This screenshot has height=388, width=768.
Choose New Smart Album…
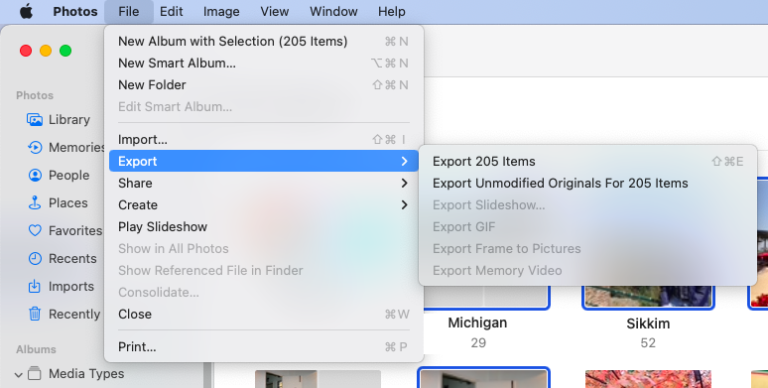[x=264, y=63]
